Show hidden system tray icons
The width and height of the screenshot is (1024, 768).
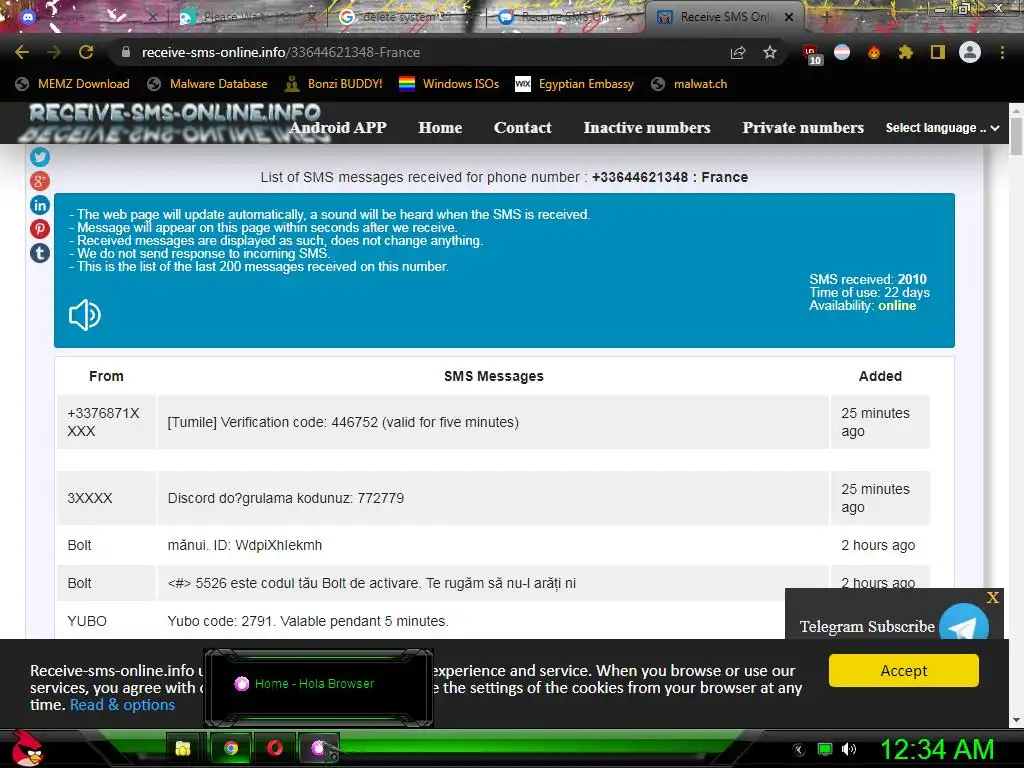coord(799,749)
